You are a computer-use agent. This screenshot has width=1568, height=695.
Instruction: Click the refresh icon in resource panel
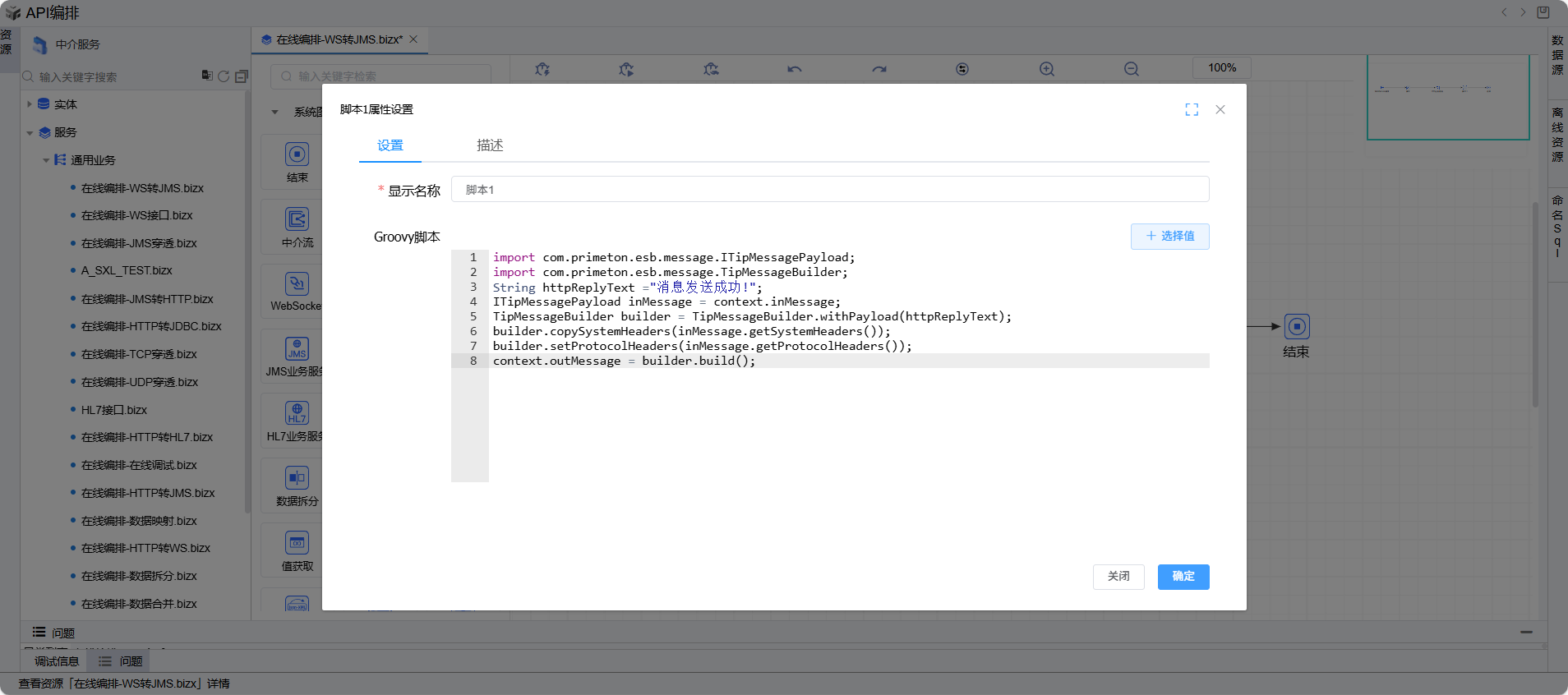point(224,76)
